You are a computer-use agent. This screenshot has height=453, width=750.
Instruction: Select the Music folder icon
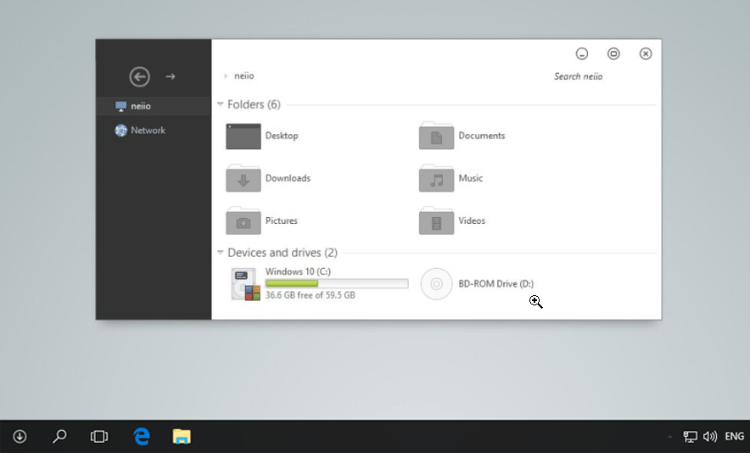[436, 178]
